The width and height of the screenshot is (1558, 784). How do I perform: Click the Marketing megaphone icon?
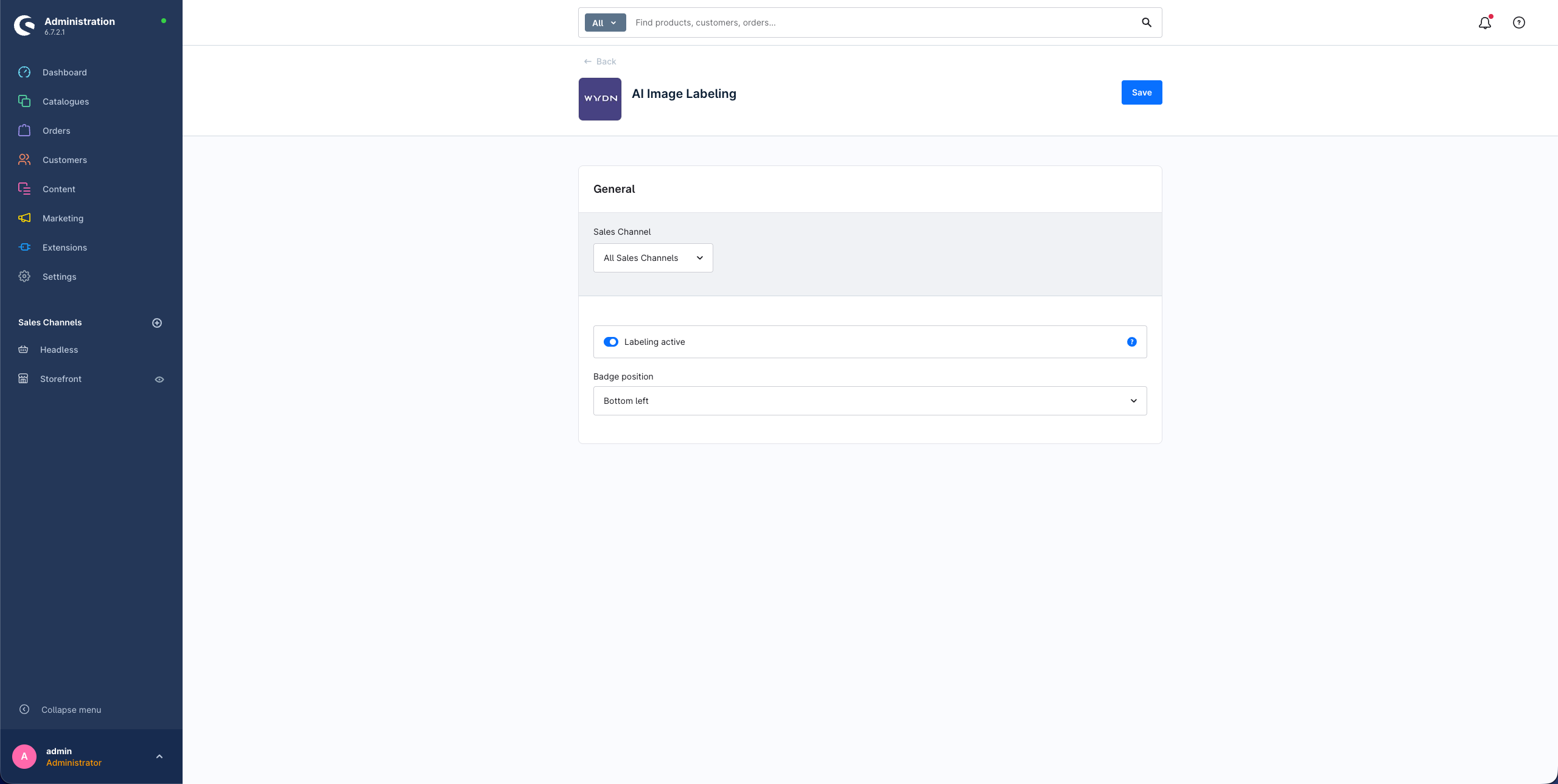tap(24, 218)
